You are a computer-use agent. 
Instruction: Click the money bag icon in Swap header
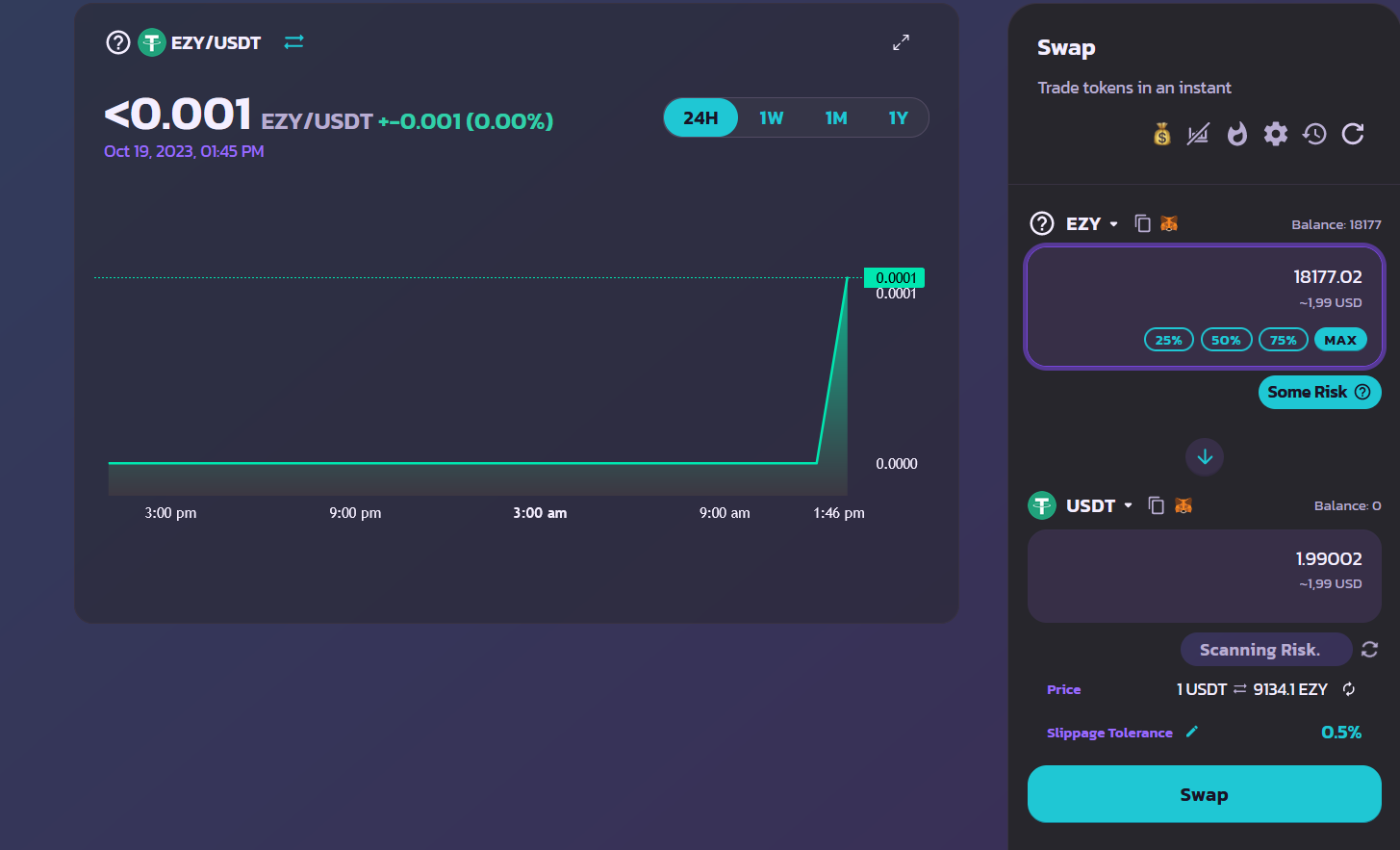pyautogui.click(x=1161, y=135)
